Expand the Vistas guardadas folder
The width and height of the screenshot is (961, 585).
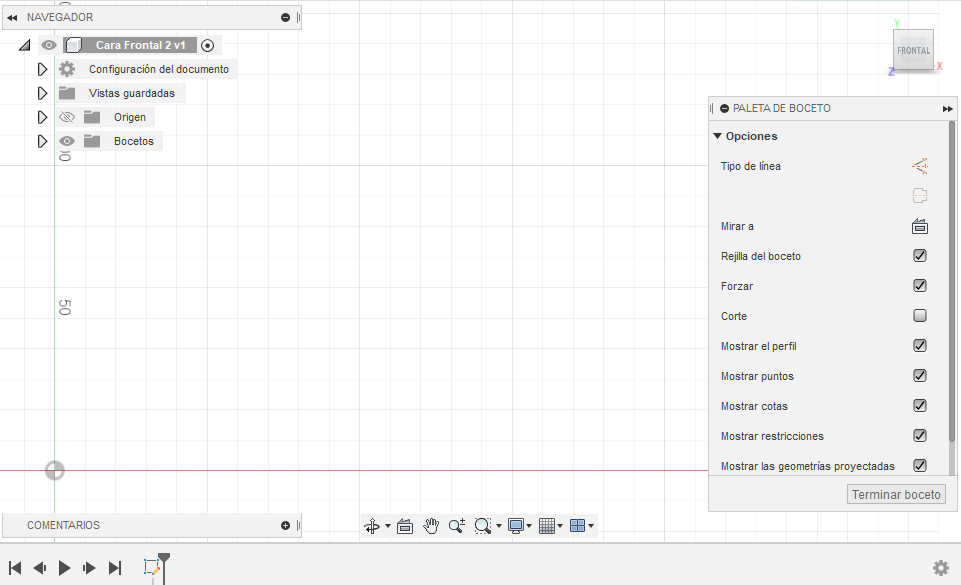click(42, 93)
